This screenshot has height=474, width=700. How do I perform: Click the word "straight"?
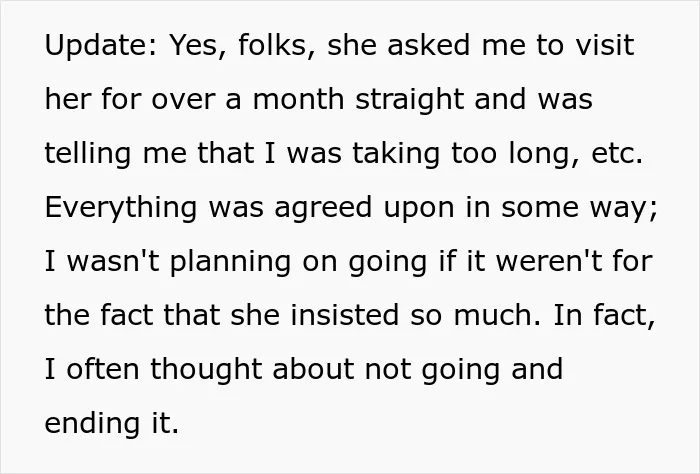[x=409, y=100]
